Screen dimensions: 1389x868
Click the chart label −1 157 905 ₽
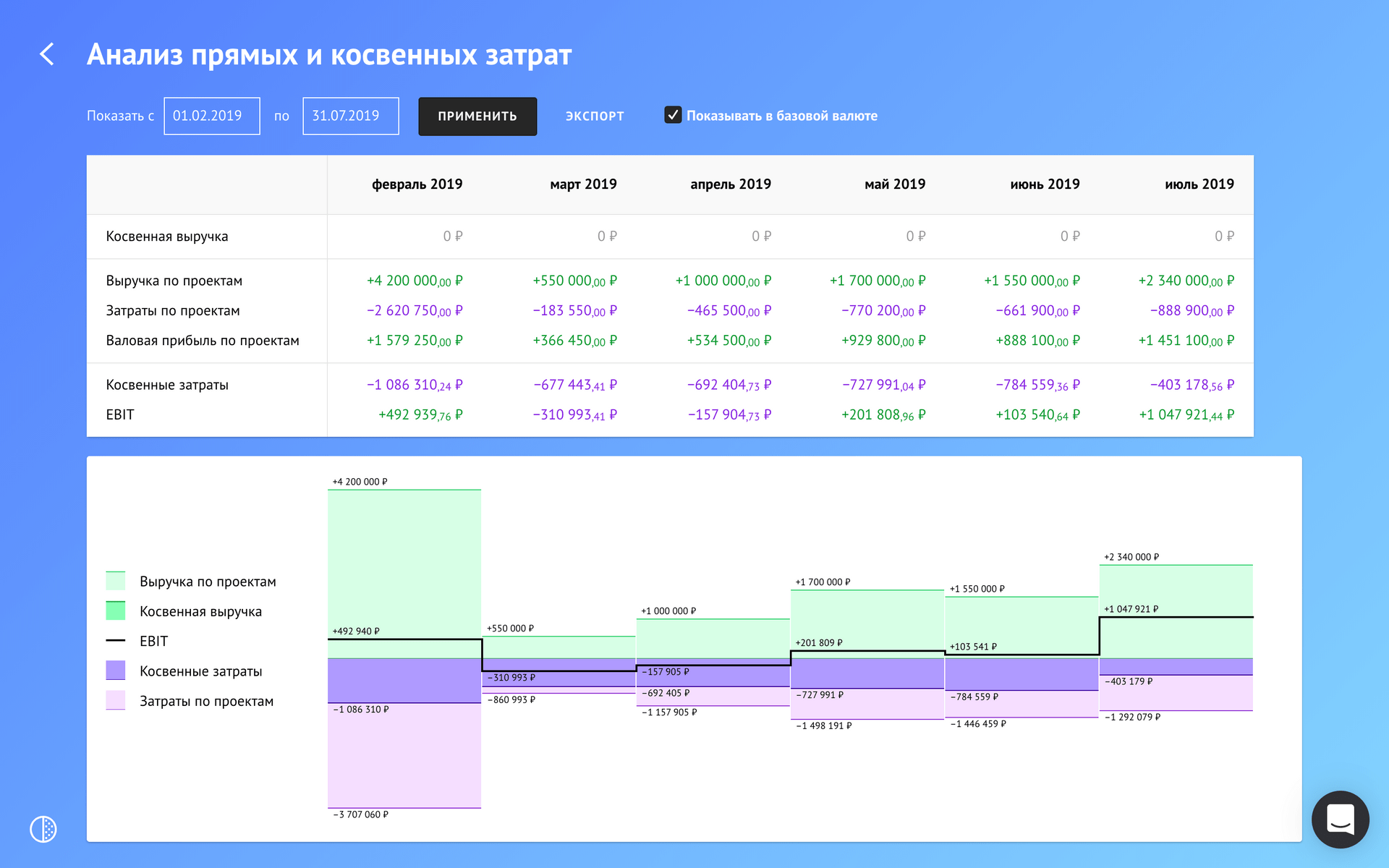669,712
